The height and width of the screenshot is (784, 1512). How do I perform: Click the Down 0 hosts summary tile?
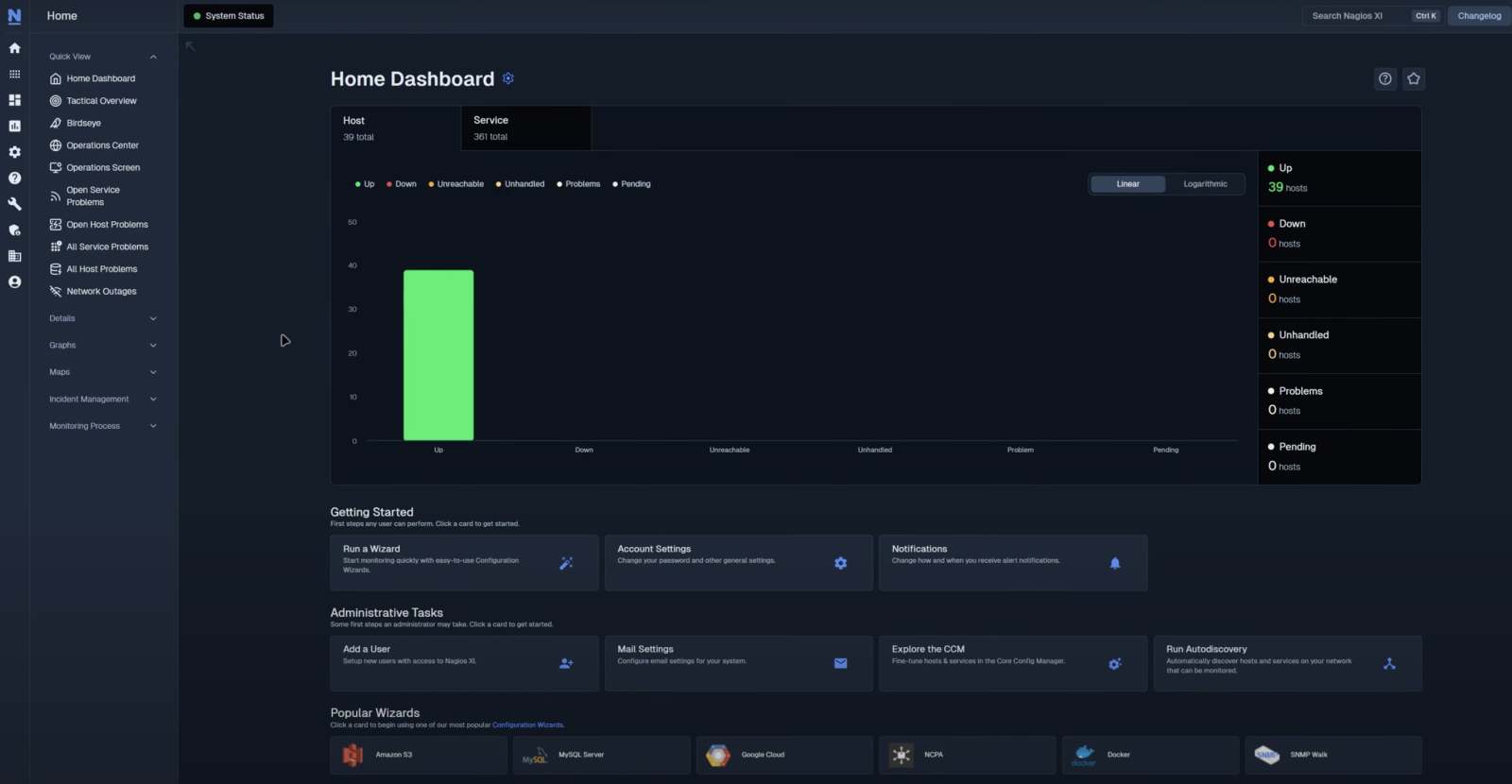(1340, 234)
